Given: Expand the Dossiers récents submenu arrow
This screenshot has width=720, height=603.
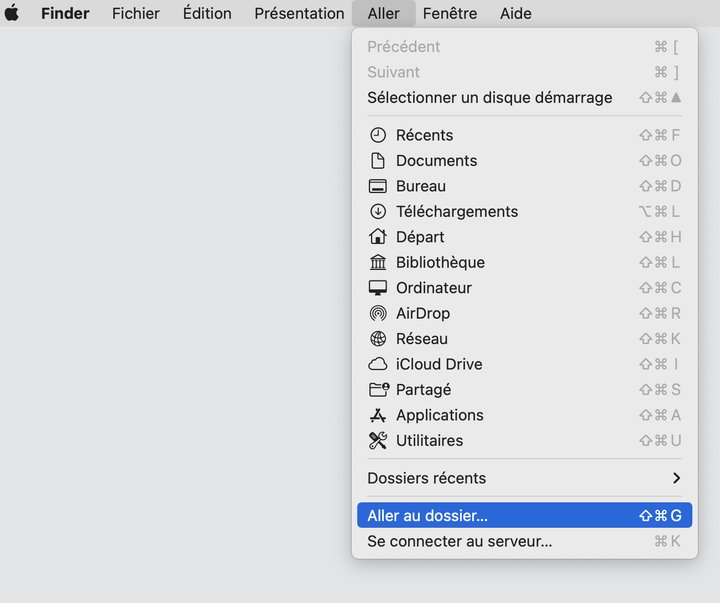Looking at the screenshot, I should pyautogui.click(x=676, y=478).
